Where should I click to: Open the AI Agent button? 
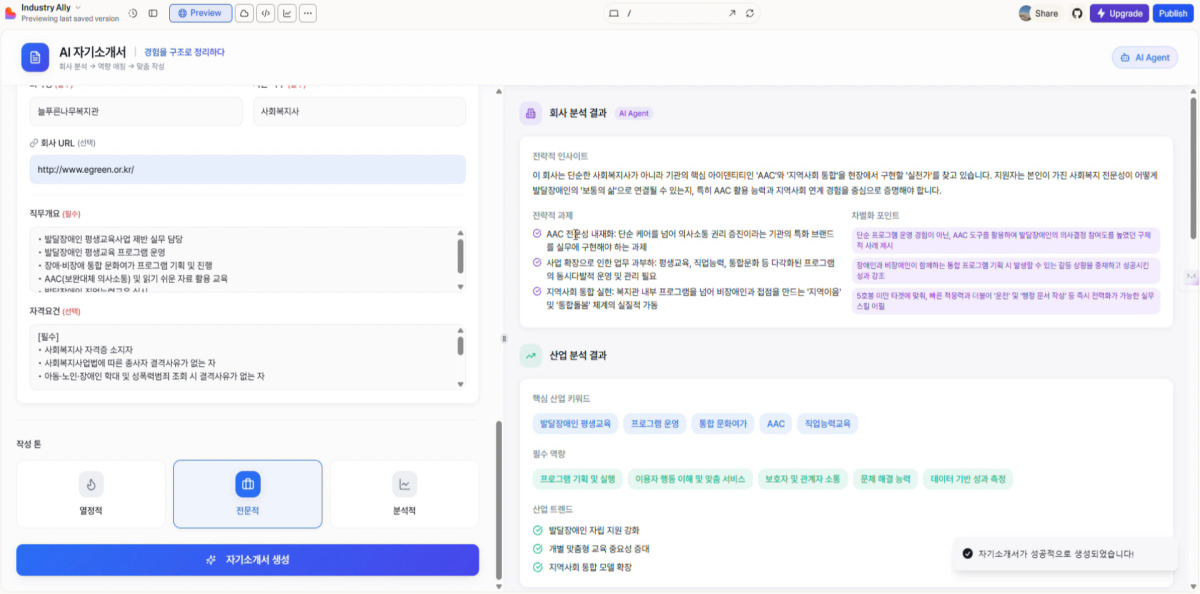1145,57
